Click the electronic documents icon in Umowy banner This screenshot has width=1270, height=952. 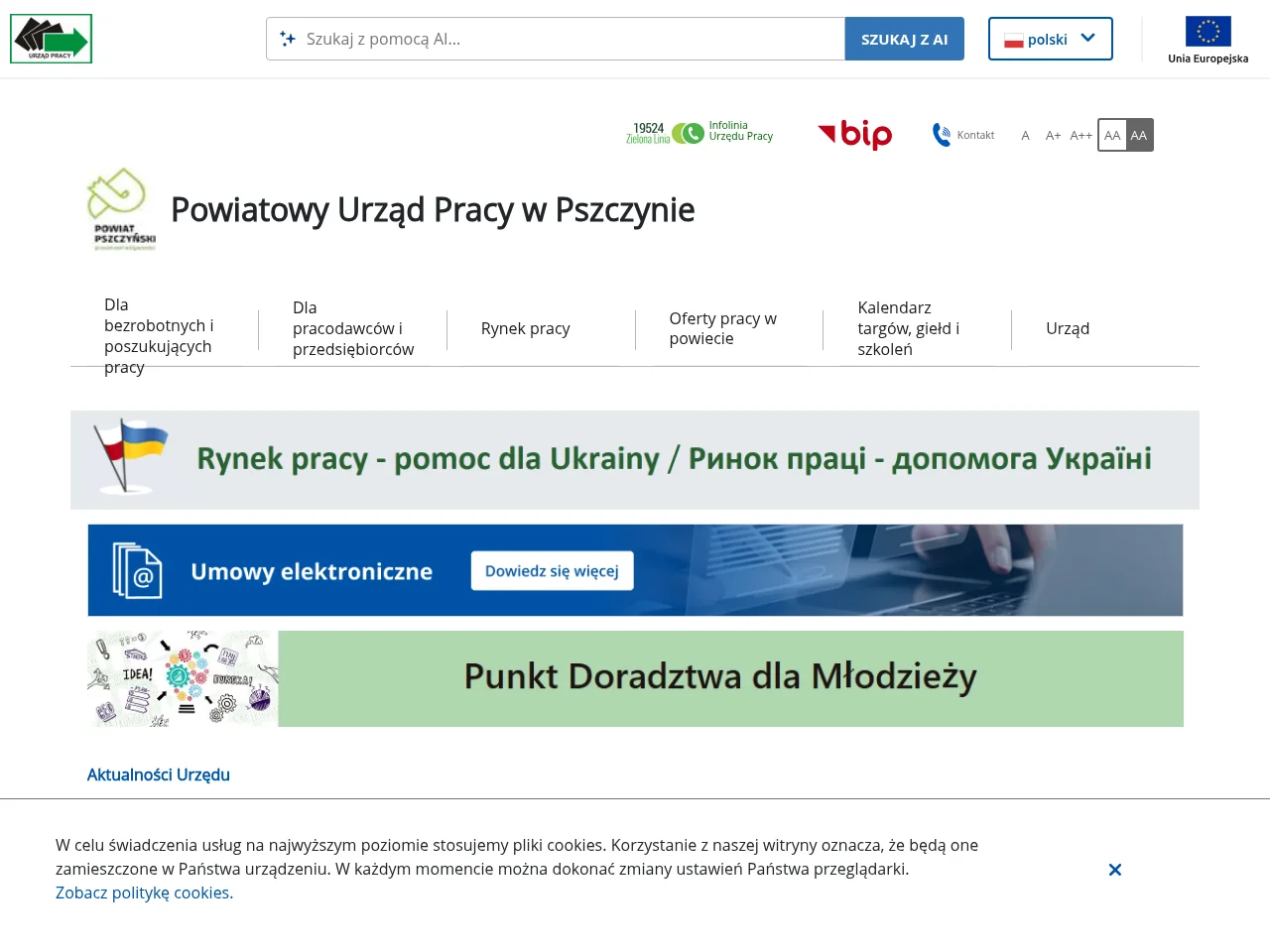138,570
